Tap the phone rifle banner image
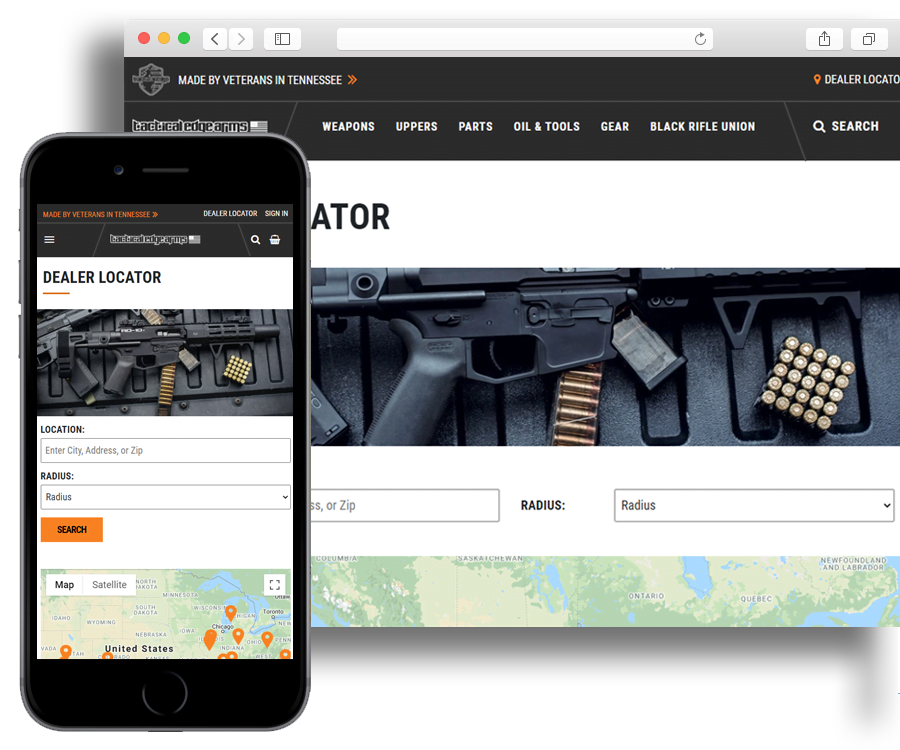 (x=165, y=362)
